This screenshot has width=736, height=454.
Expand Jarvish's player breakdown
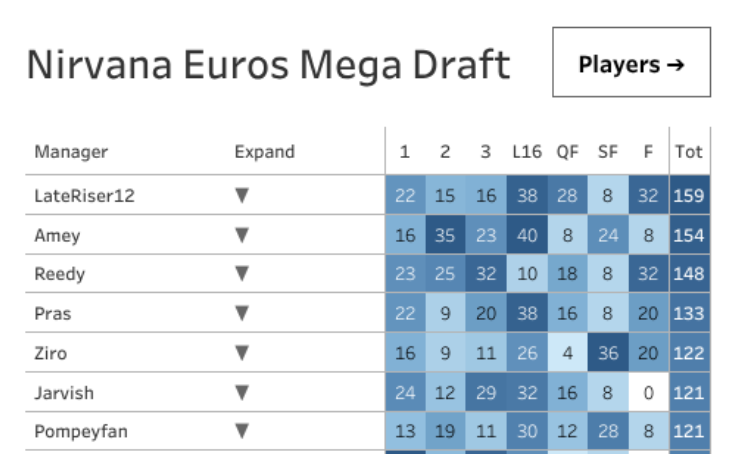(241, 392)
